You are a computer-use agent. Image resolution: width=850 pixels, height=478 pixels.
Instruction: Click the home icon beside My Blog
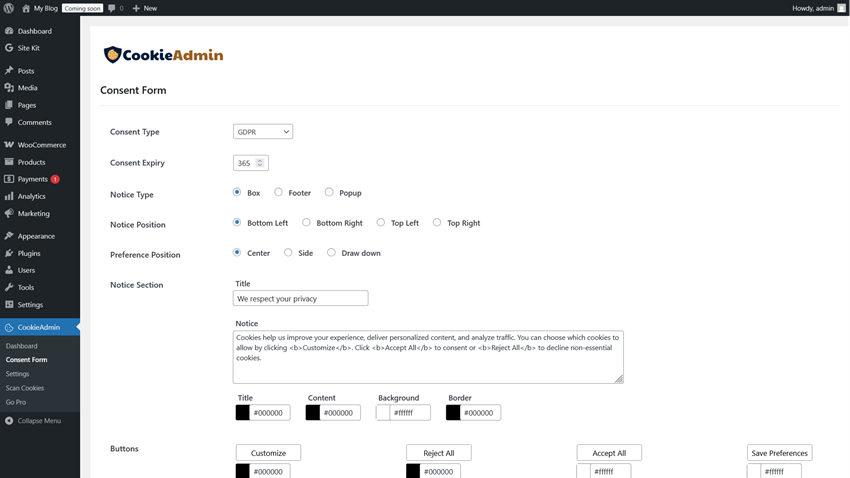(25, 8)
